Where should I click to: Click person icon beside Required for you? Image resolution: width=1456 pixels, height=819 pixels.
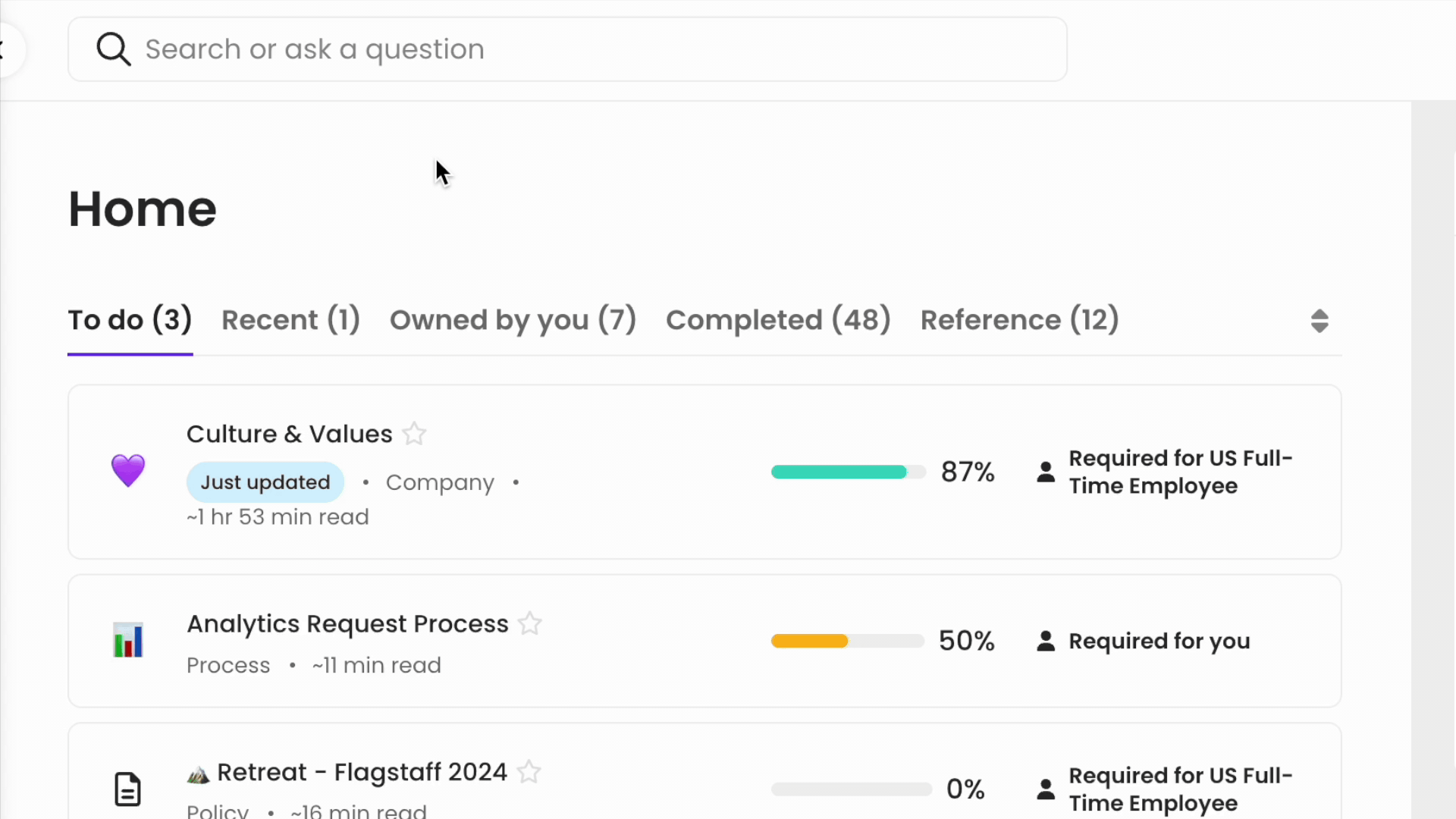1046,642
